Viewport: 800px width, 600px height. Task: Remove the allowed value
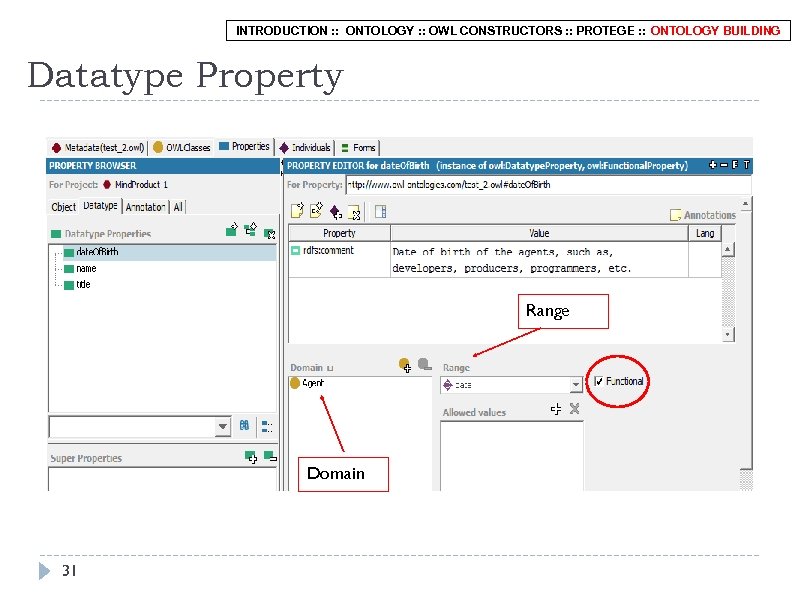click(x=574, y=409)
